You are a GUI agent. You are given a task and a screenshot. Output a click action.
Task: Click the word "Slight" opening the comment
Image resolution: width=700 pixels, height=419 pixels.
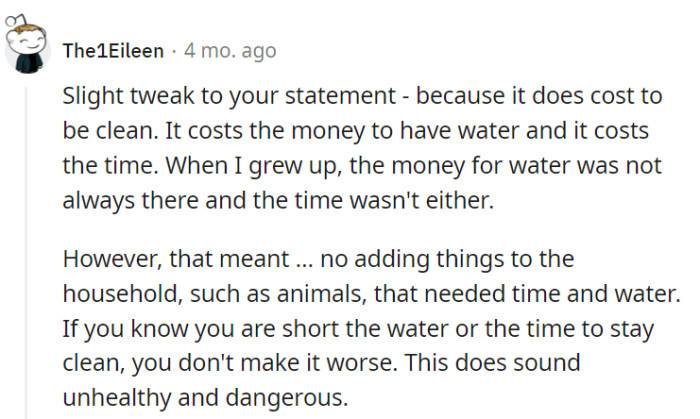point(89,98)
